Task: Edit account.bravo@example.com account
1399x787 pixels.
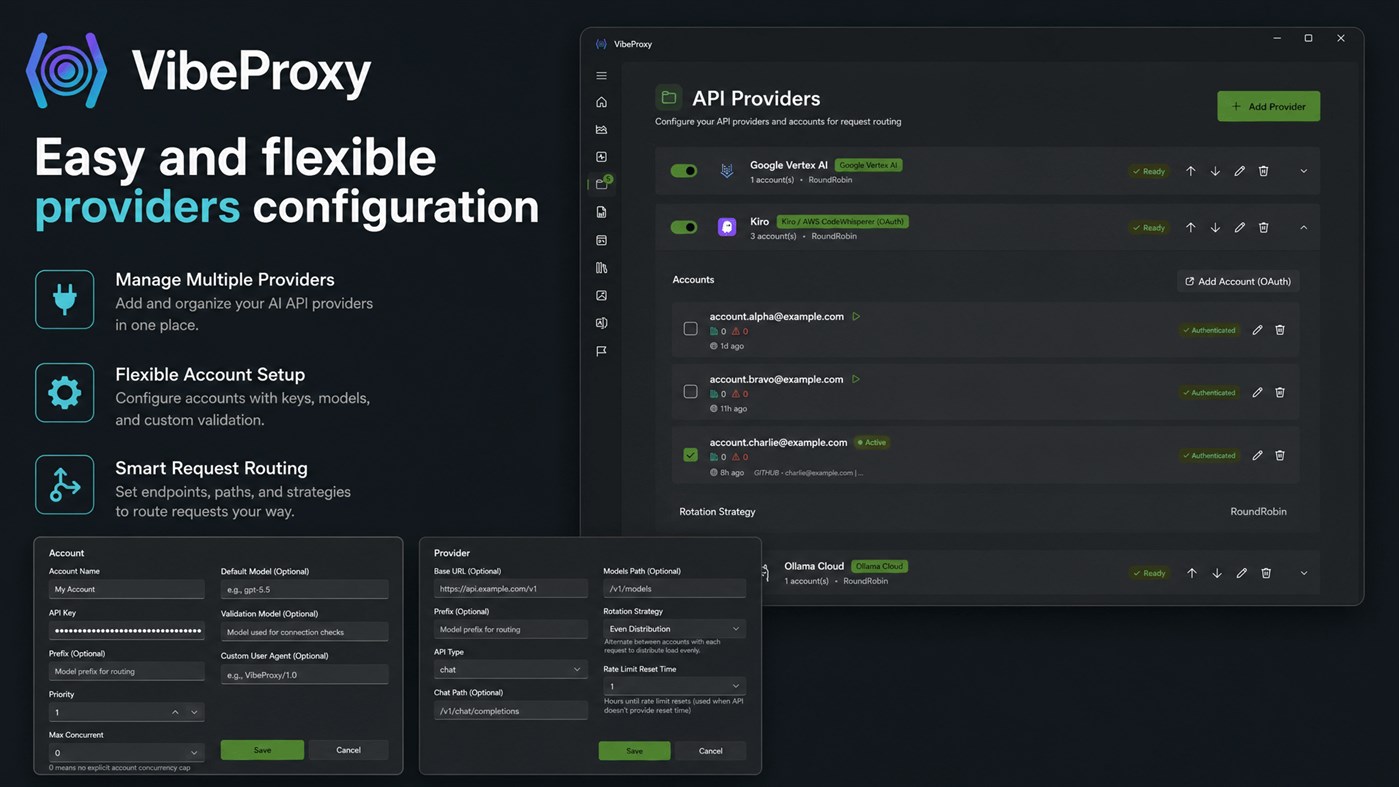Action: 1257,392
